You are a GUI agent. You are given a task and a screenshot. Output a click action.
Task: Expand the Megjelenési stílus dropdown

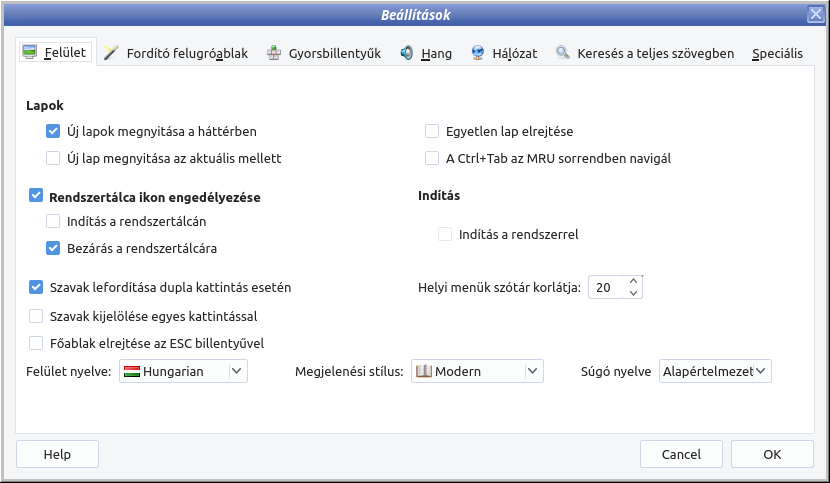pos(532,371)
